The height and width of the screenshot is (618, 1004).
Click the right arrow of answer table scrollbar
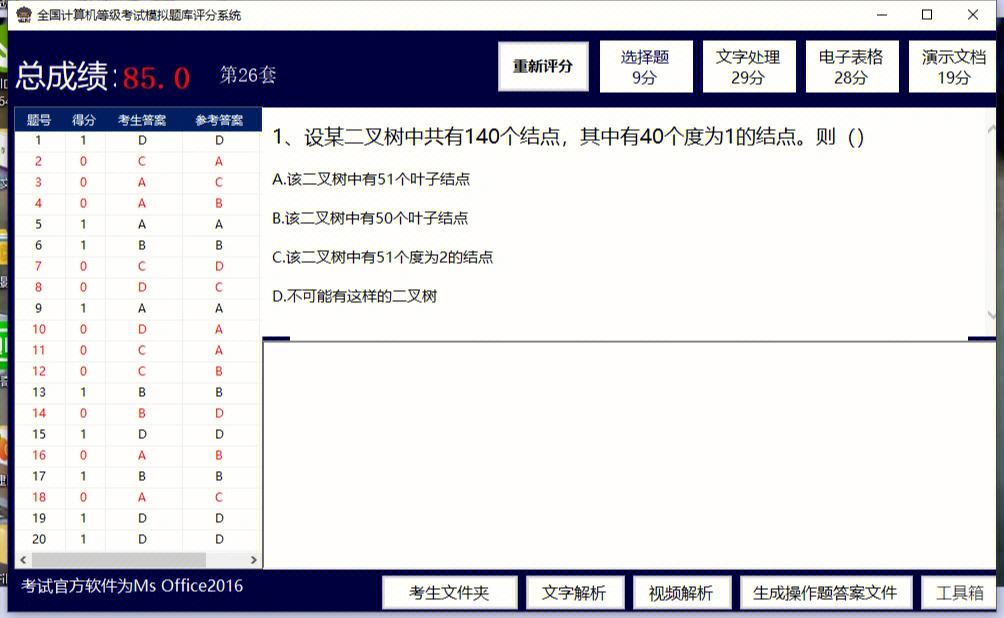pos(254,560)
